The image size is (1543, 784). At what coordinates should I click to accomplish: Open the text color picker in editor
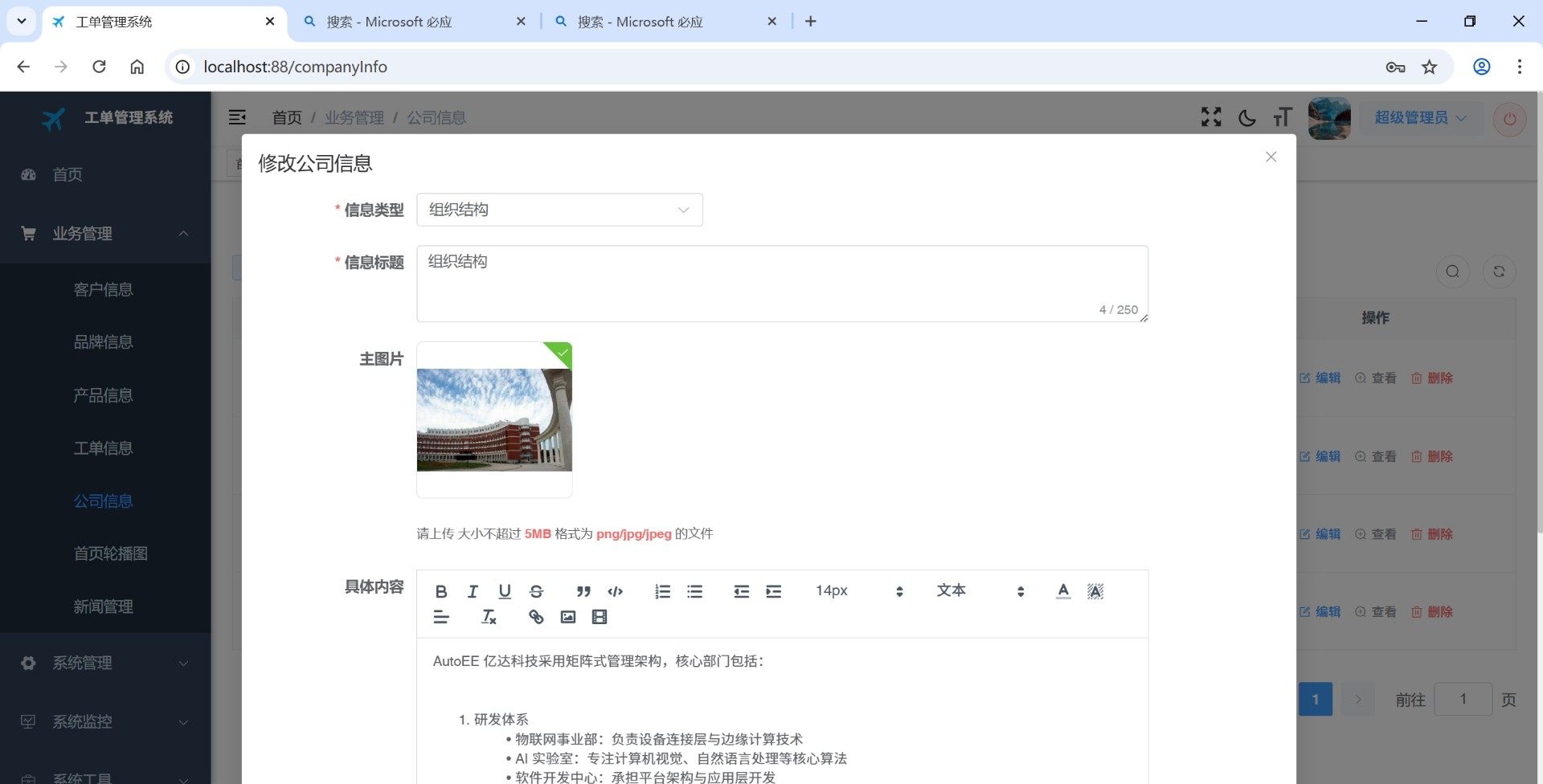point(1063,591)
